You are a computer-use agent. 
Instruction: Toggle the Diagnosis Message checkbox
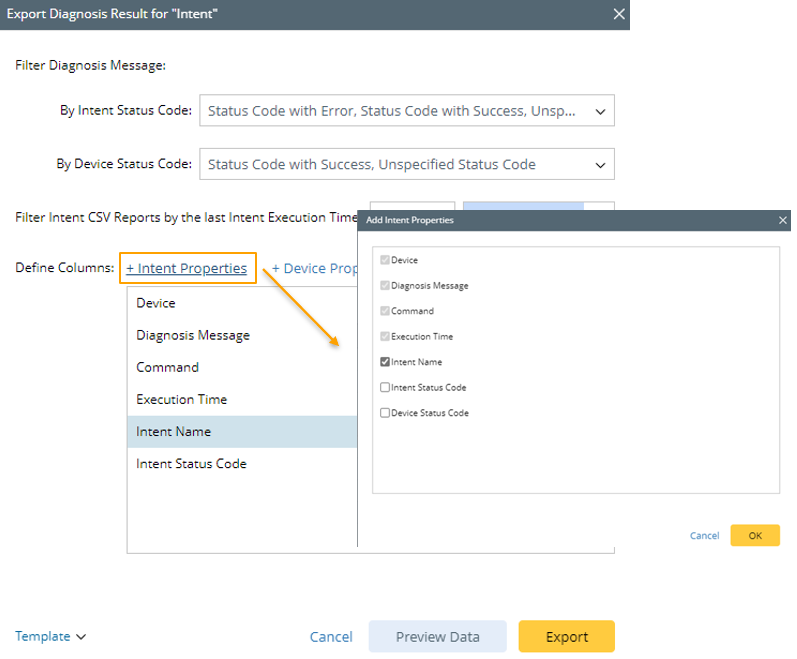(x=386, y=286)
